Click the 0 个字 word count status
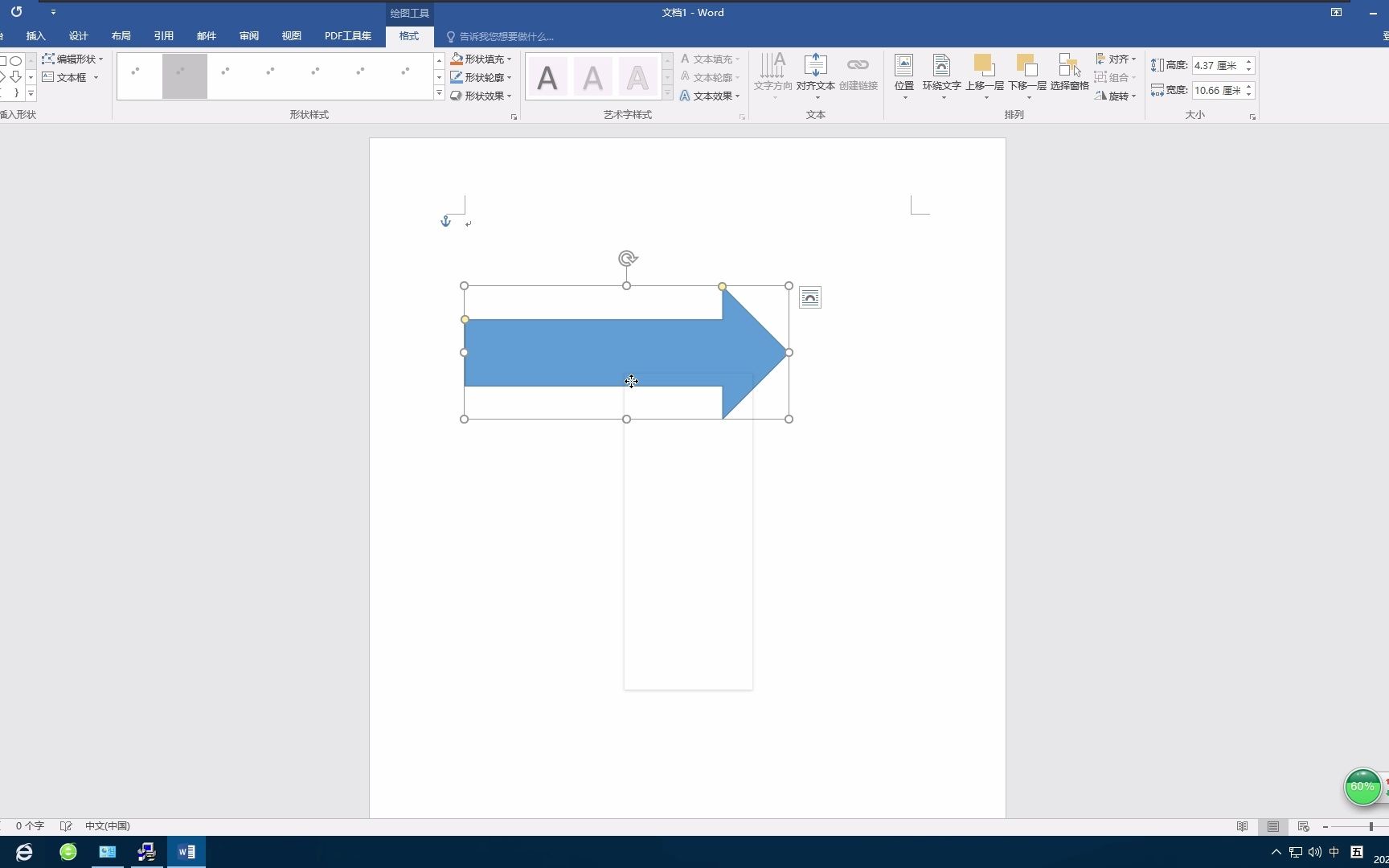 [x=30, y=826]
